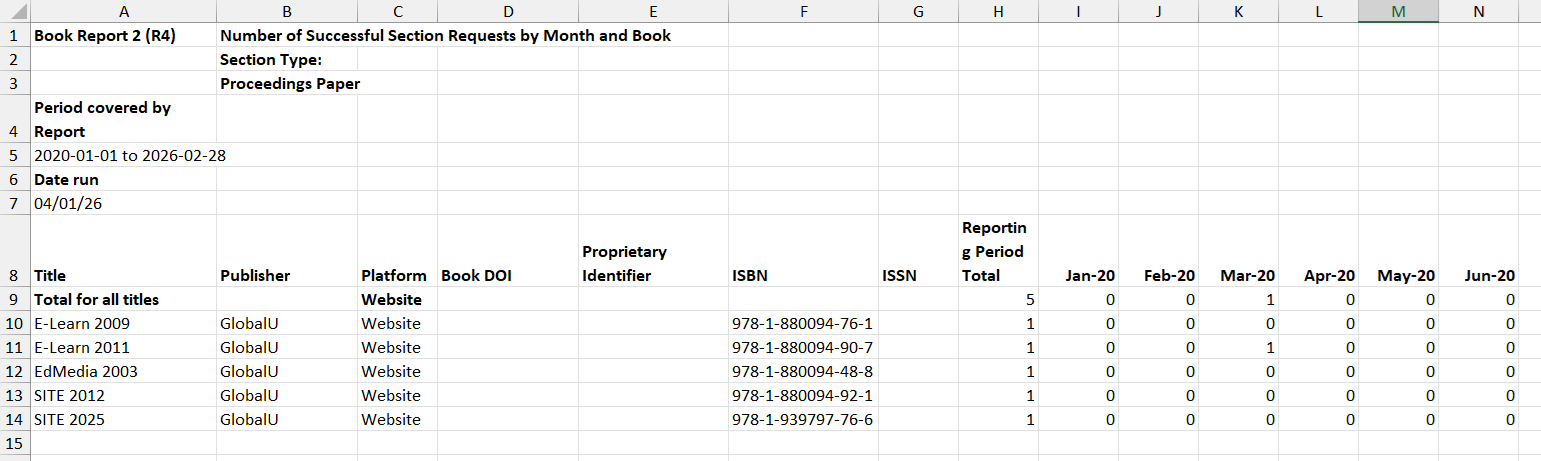Viewport: 1541px width, 461px height.
Task: Click the 'Reporting Period Total' heading cell
Action: (x=998, y=251)
